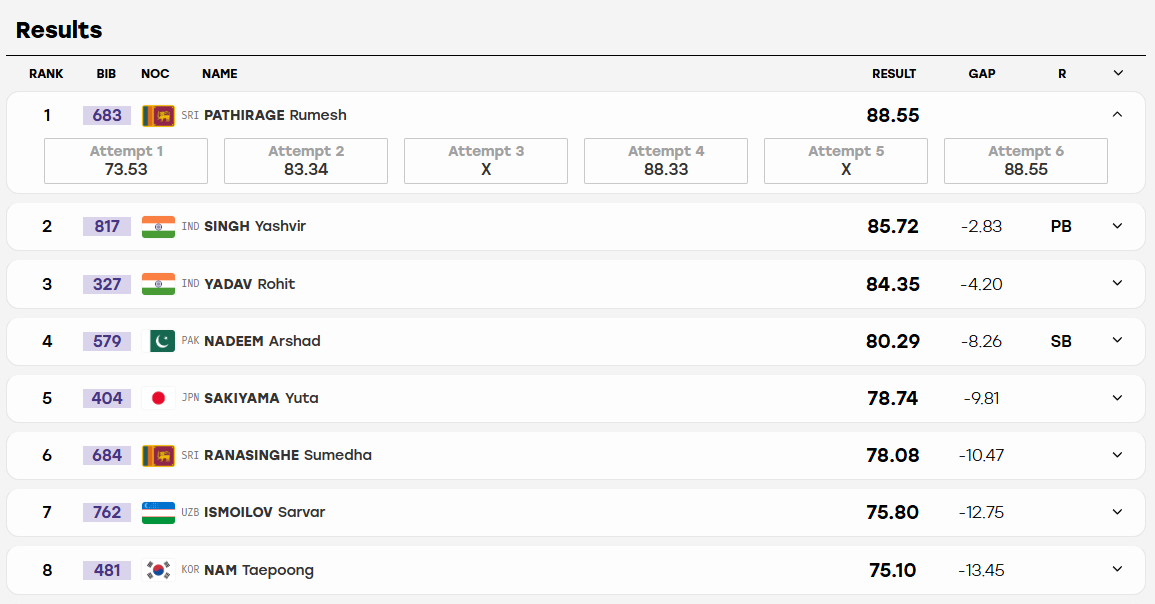Click the Uzbekistan flag beside Ismoilov Sarvar
Viewport: 1155px width, 604px height.
[158, 512]
